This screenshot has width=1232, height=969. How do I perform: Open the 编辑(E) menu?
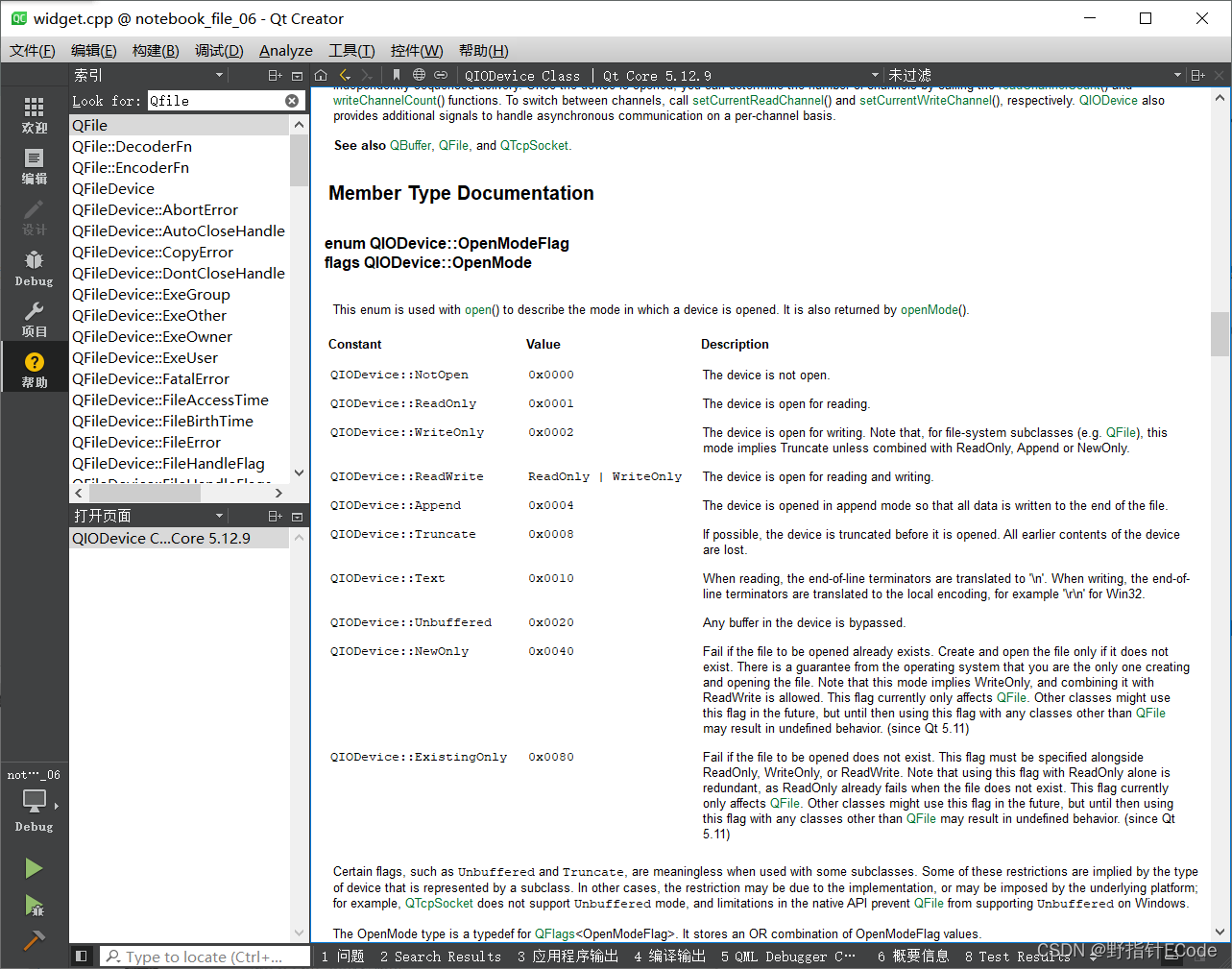coord(94,50)
